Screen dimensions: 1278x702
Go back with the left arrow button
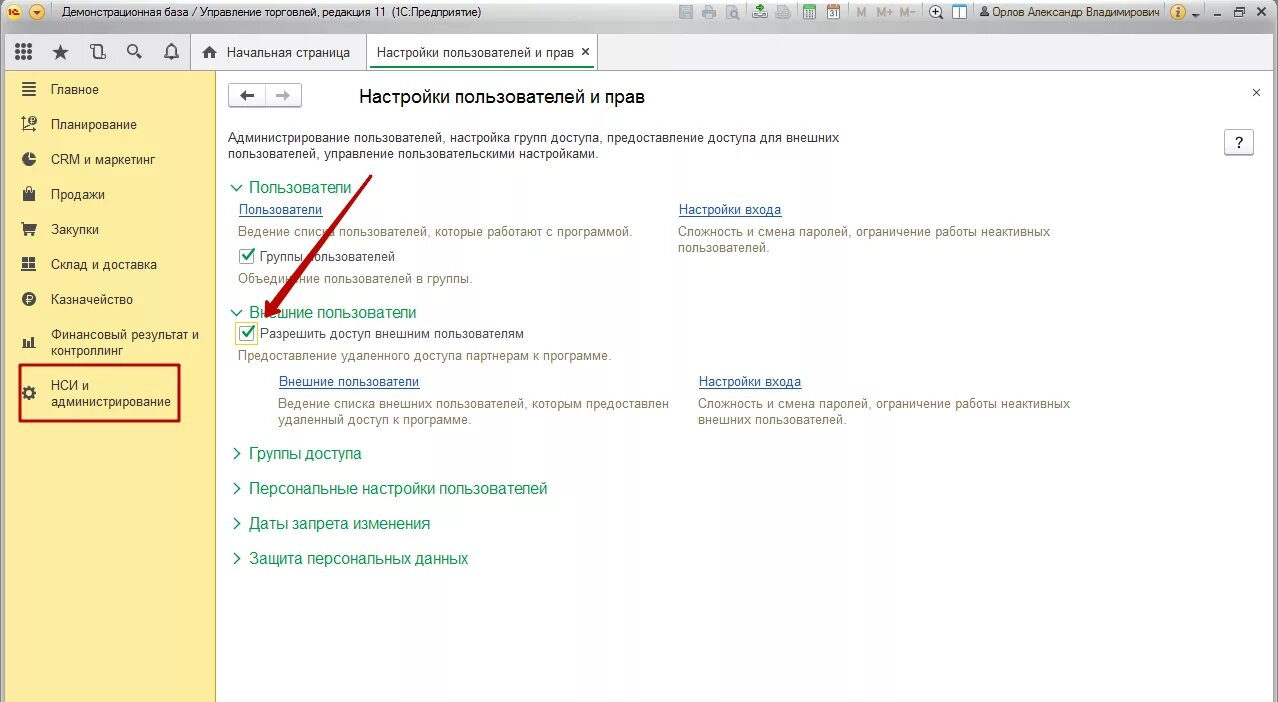click(247, 96)
